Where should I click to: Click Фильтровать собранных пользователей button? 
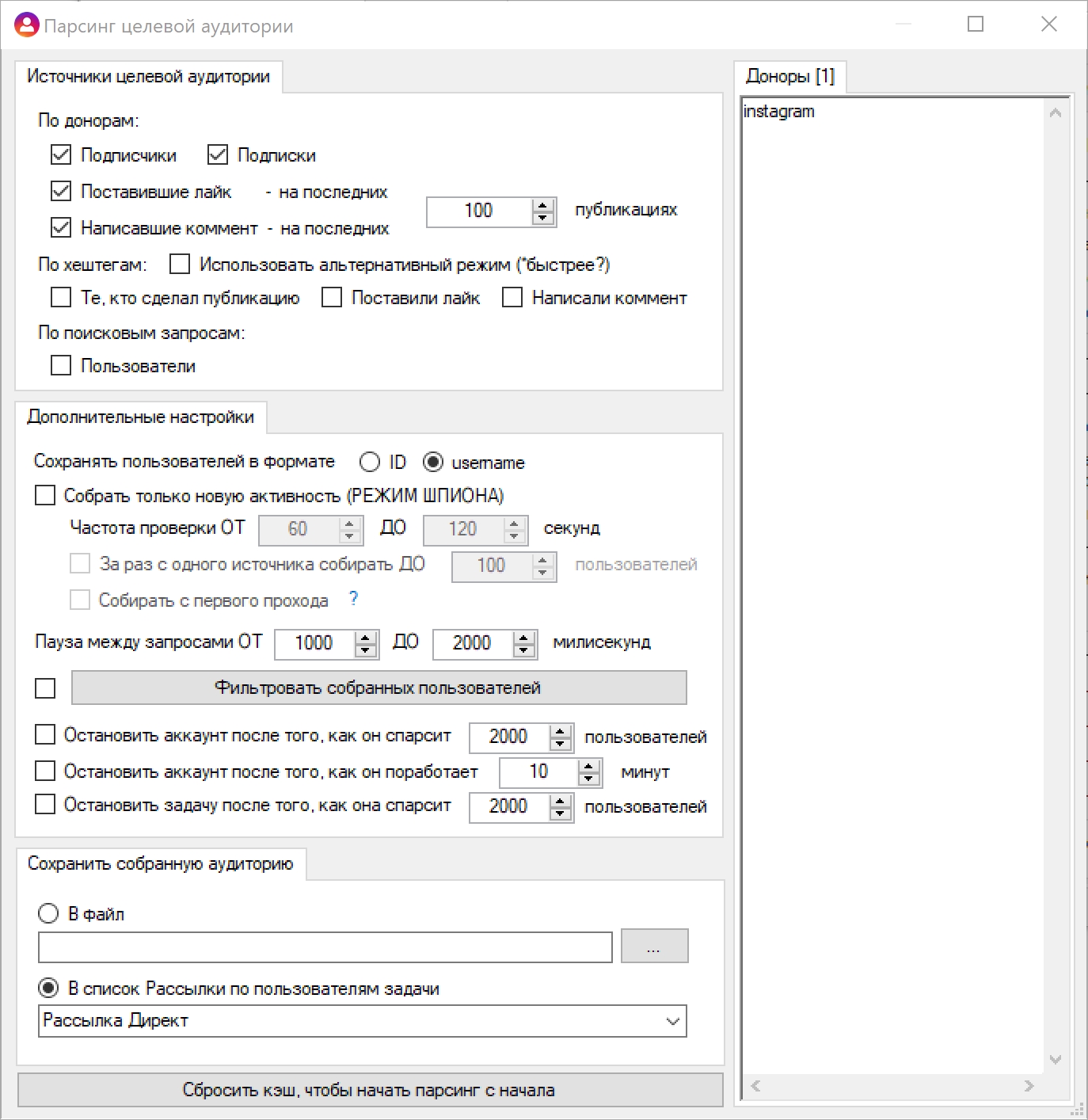379,688
